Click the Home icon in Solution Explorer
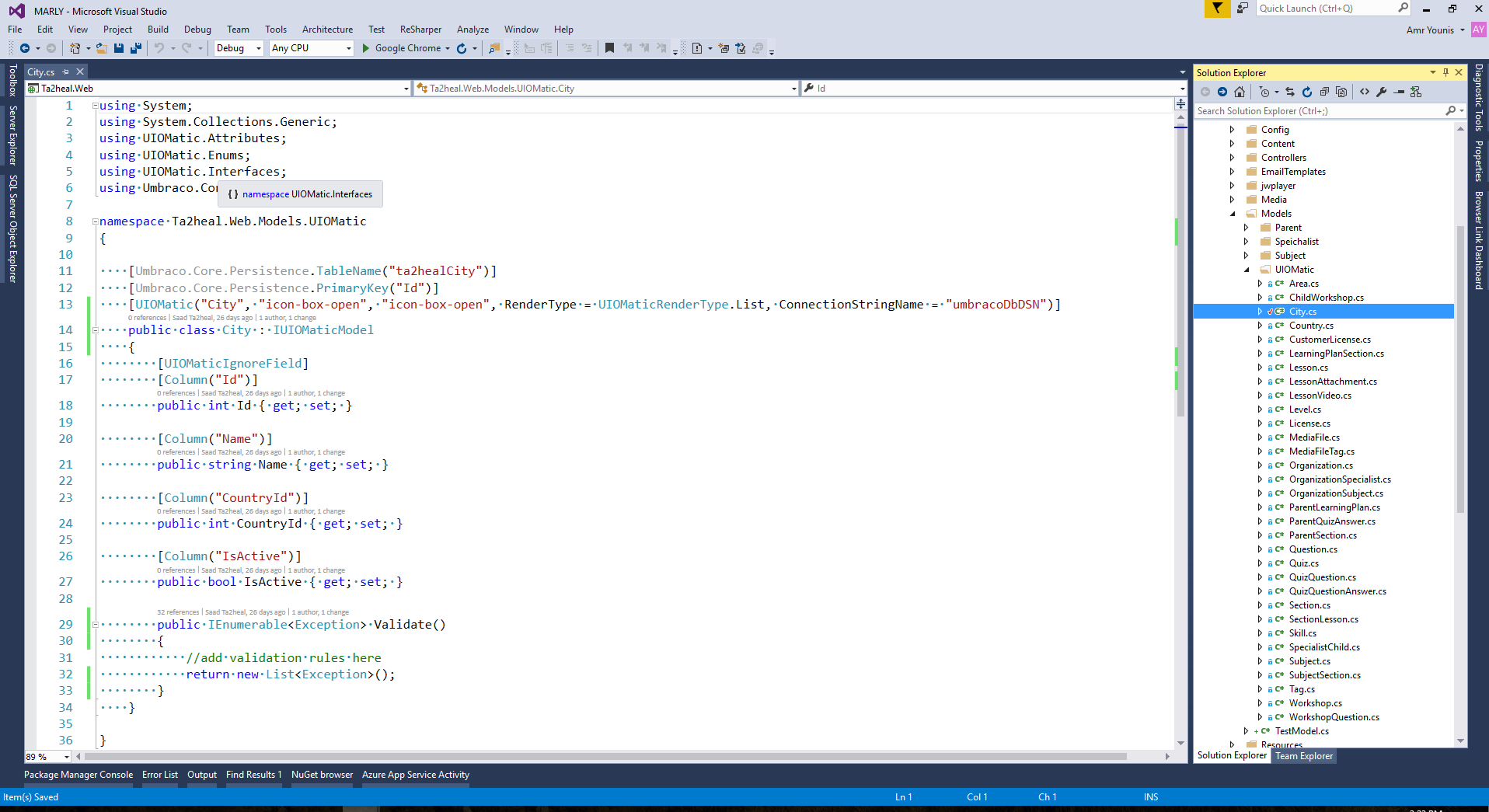This screenshot has height=812, width=1489. click(1240, 92)
